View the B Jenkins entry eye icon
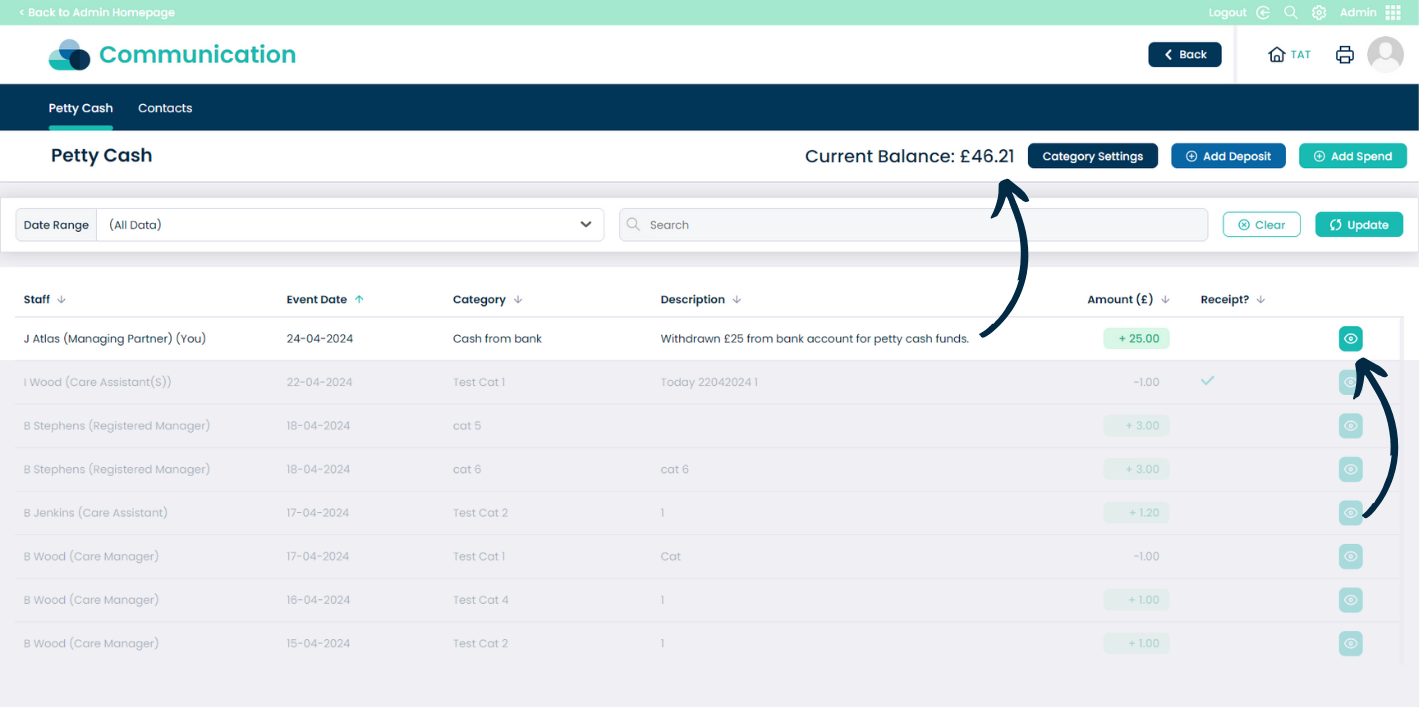This screenshot has width=1422, height=709. point(1351,513)
